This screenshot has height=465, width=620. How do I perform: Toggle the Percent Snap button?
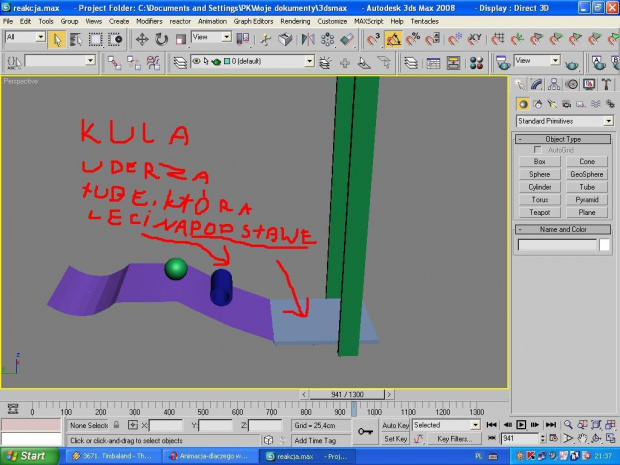coord(413,40)
